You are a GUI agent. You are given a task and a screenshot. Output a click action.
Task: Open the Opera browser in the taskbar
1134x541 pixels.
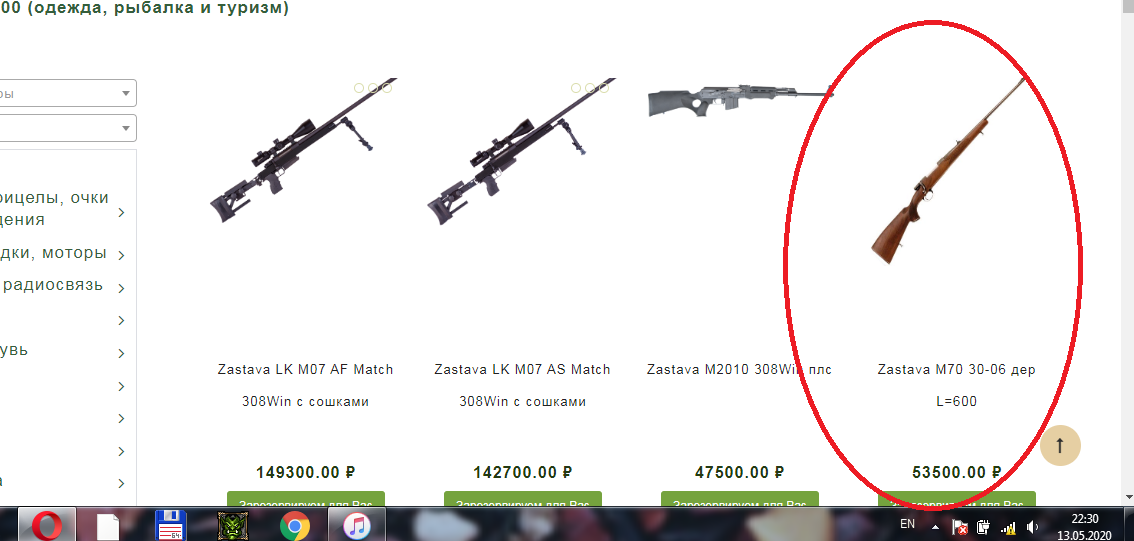pyautogui.click(x=46, y=524)
